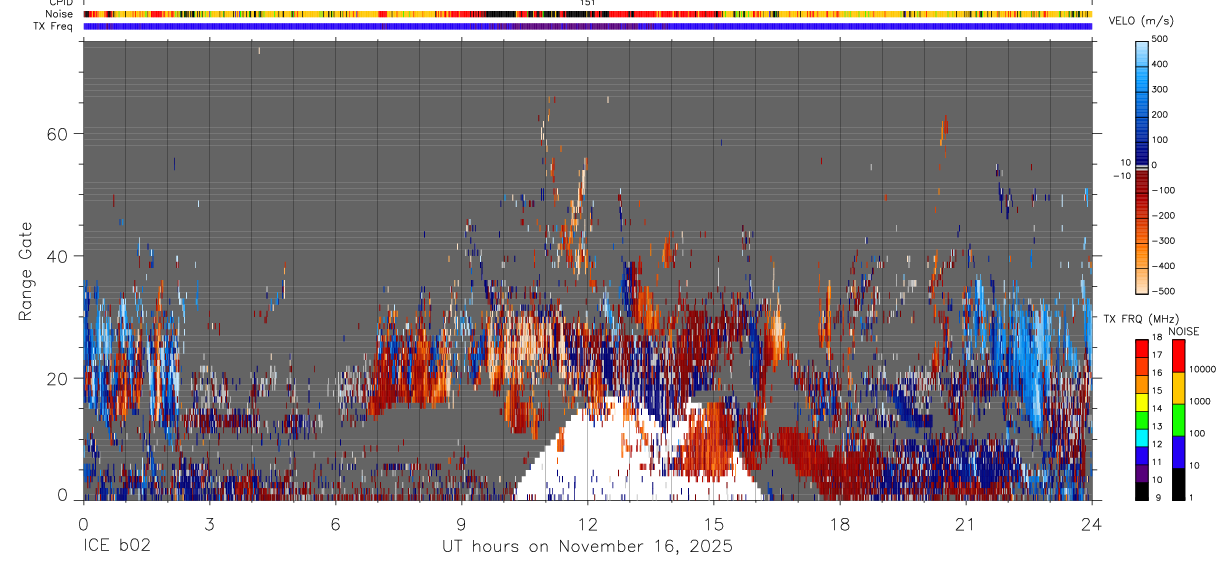The image size is (1228, 567).
Task: Click the x-axis hour tick '9'
Action: click(x=461, y=523)
